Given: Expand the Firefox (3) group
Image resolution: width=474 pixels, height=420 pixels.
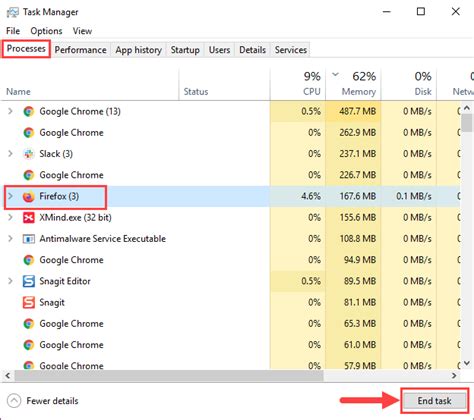Looking at the screenshot, I should (x=10, y=196).
